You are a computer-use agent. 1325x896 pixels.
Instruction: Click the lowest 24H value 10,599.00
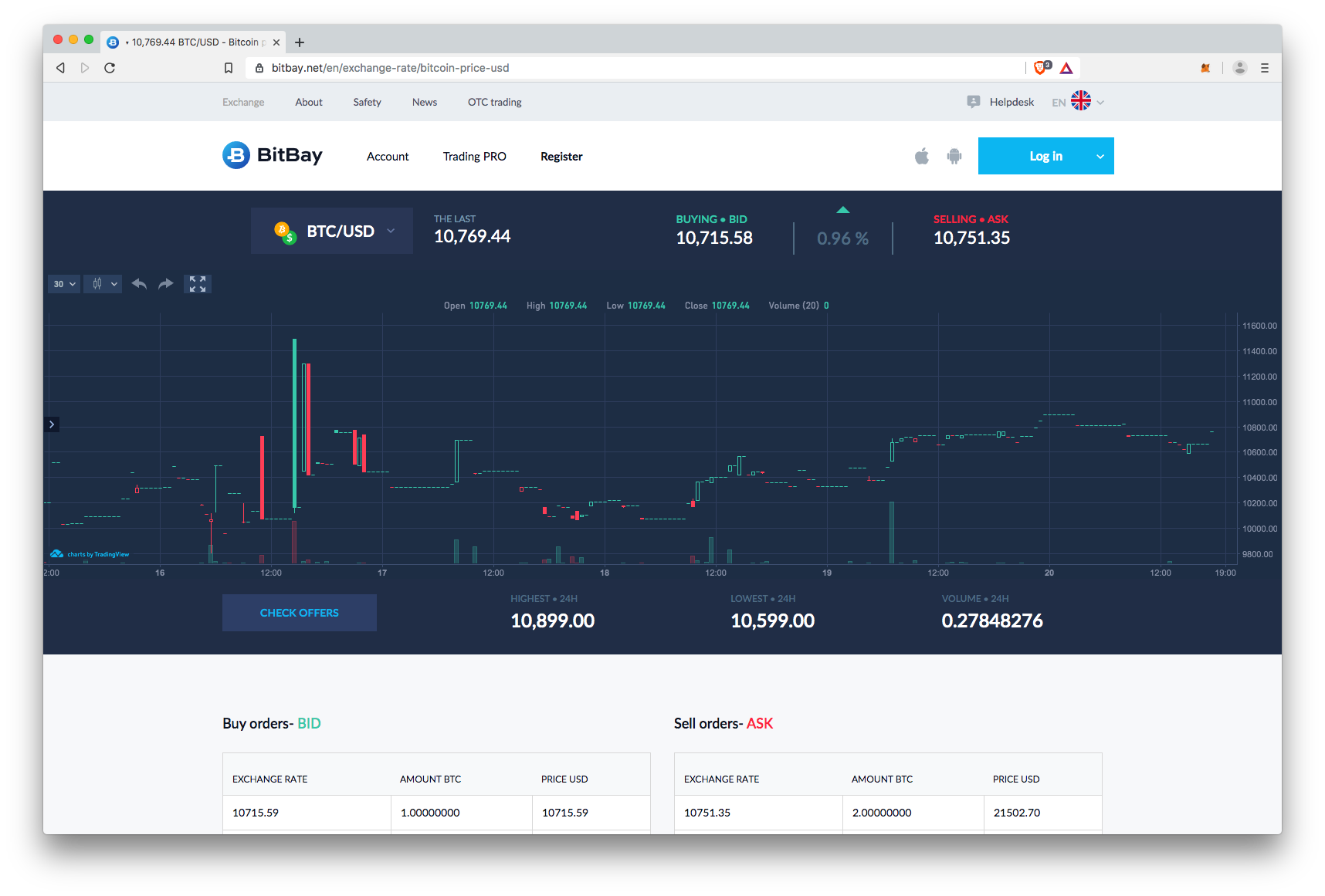[773, 620]
